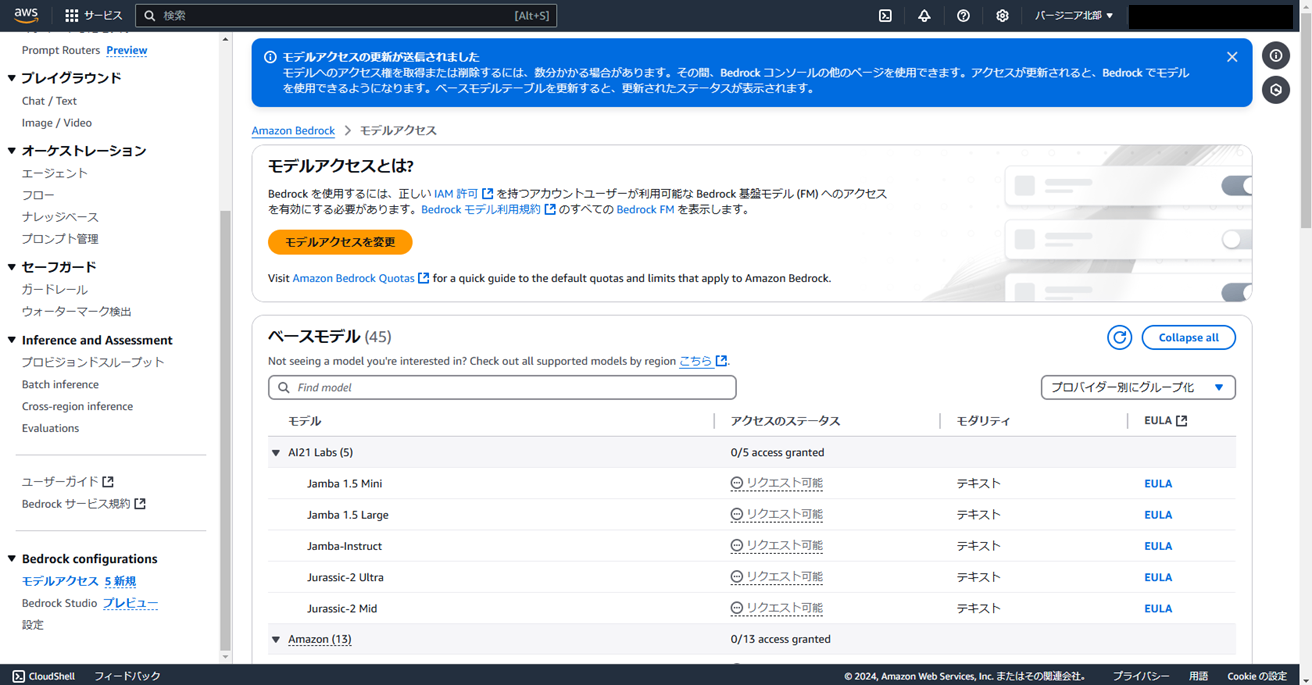This screenshot has width=1312, height=685.
Task: Click the Jamba 1.5 Large status icon
Action: pyautogui.click(x=736, y=514)
